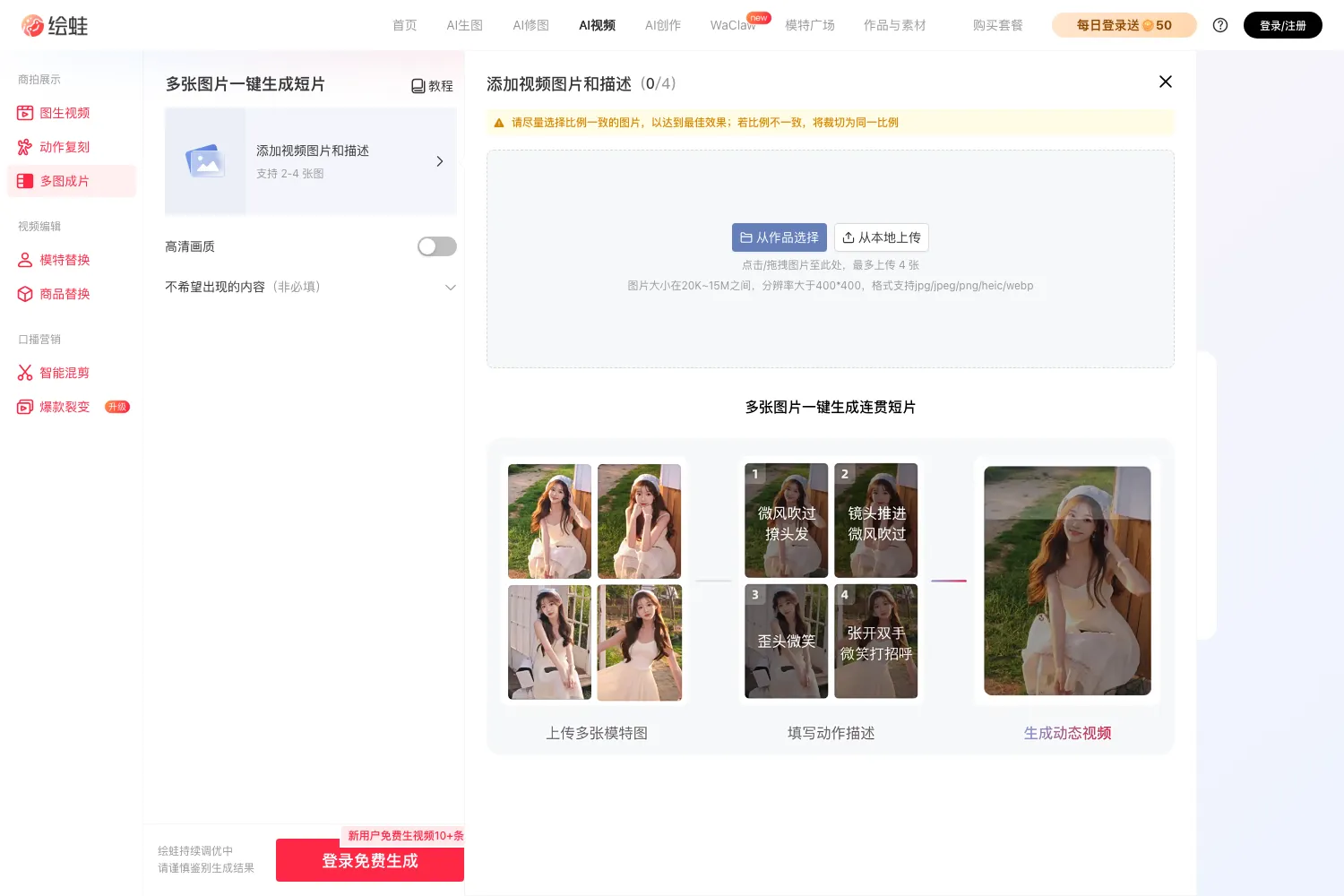Open 购买套餐 navigation item
This screenshot has height=896, width=1344.
pos(998,25)
